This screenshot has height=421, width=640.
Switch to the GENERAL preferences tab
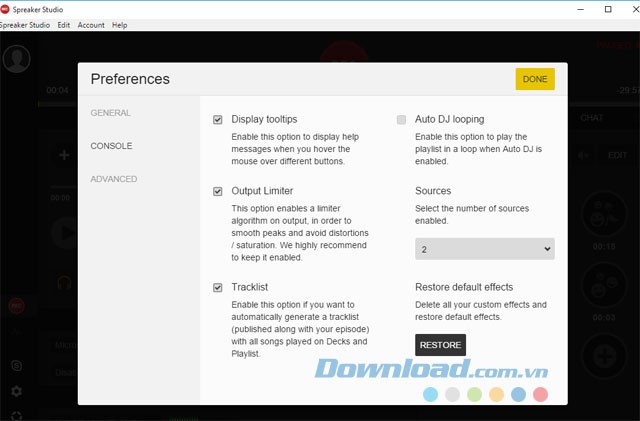coord(110,113)
